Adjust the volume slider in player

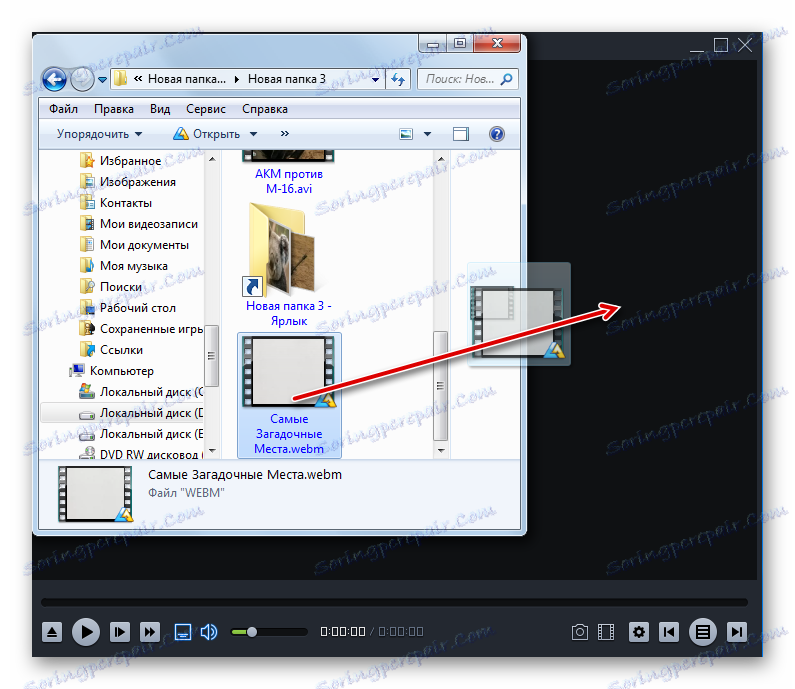point(269,632)
